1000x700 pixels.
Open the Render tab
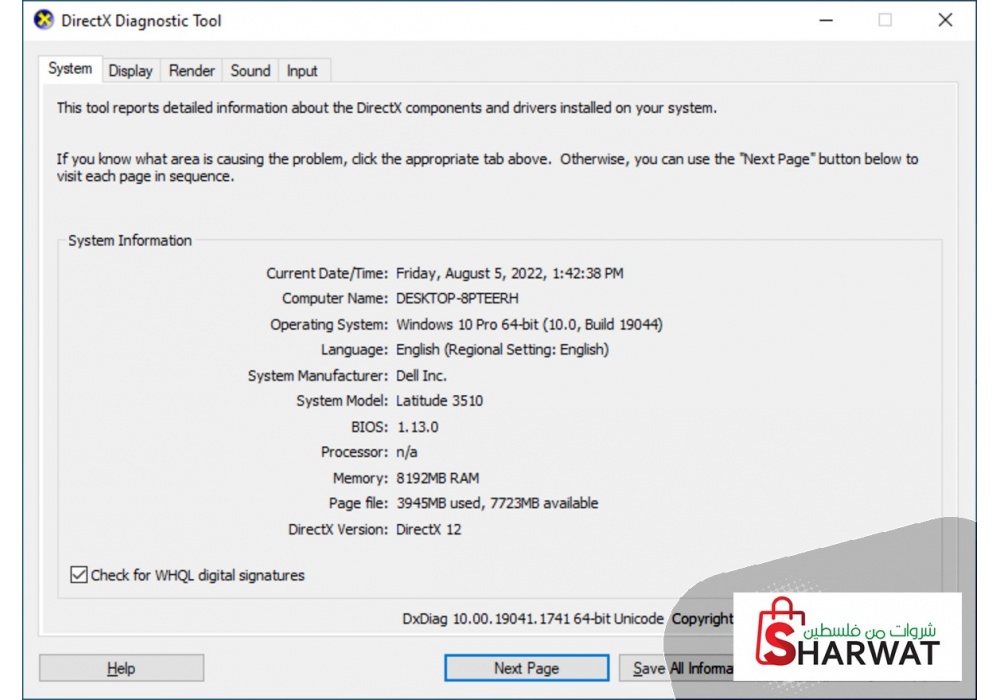click(x=191, y=70)
